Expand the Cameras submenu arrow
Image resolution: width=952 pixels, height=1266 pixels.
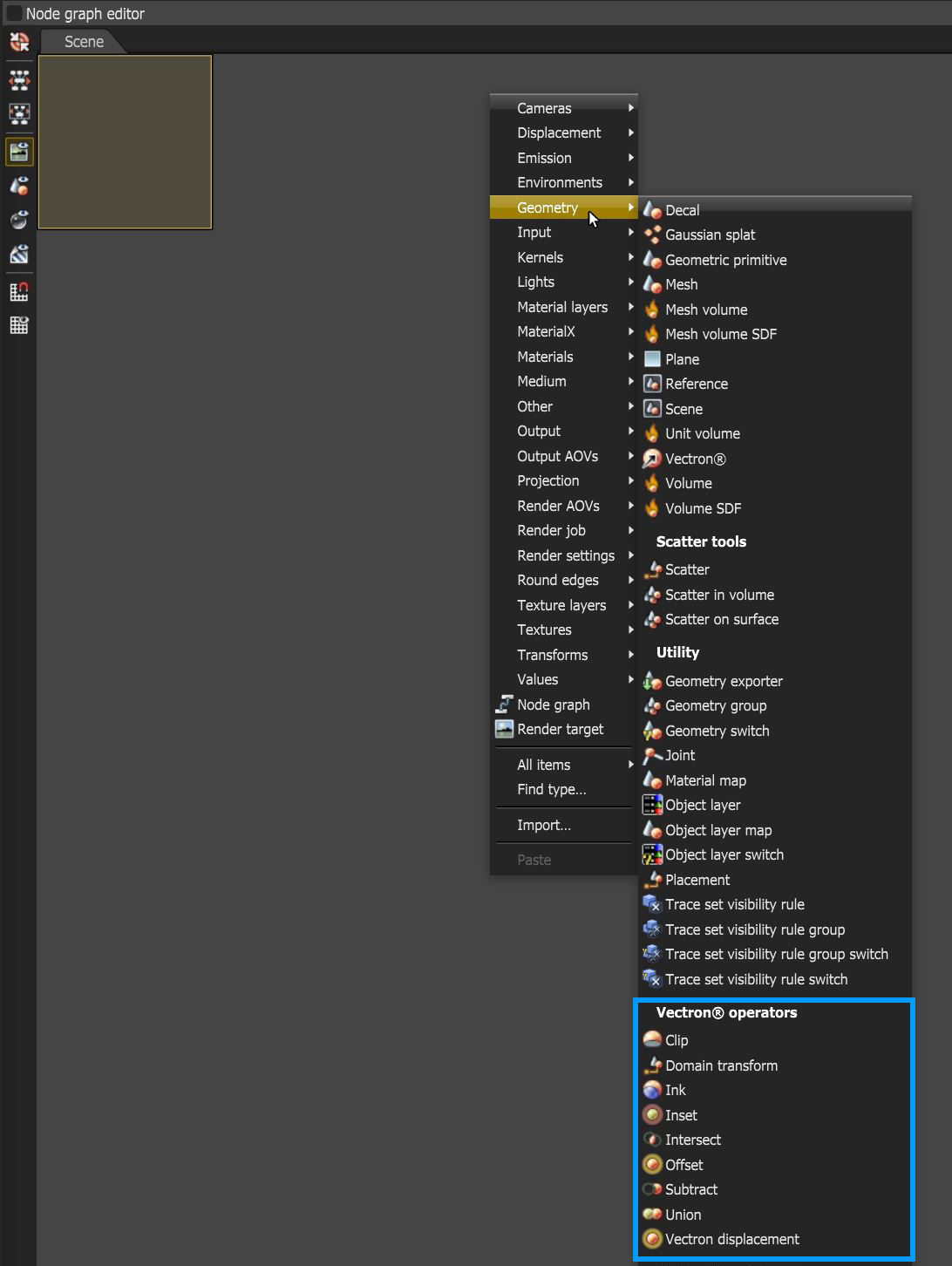(x=631, y=108)
